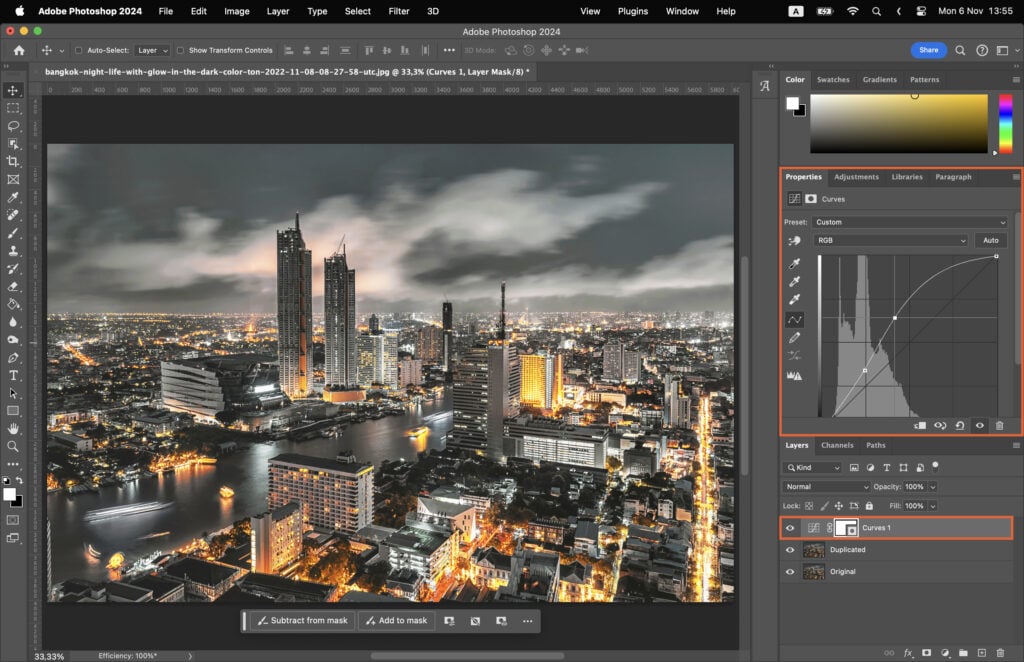
Task: Delete the Curves adjustment via trash icon
Action: click(x=999, y=426)
